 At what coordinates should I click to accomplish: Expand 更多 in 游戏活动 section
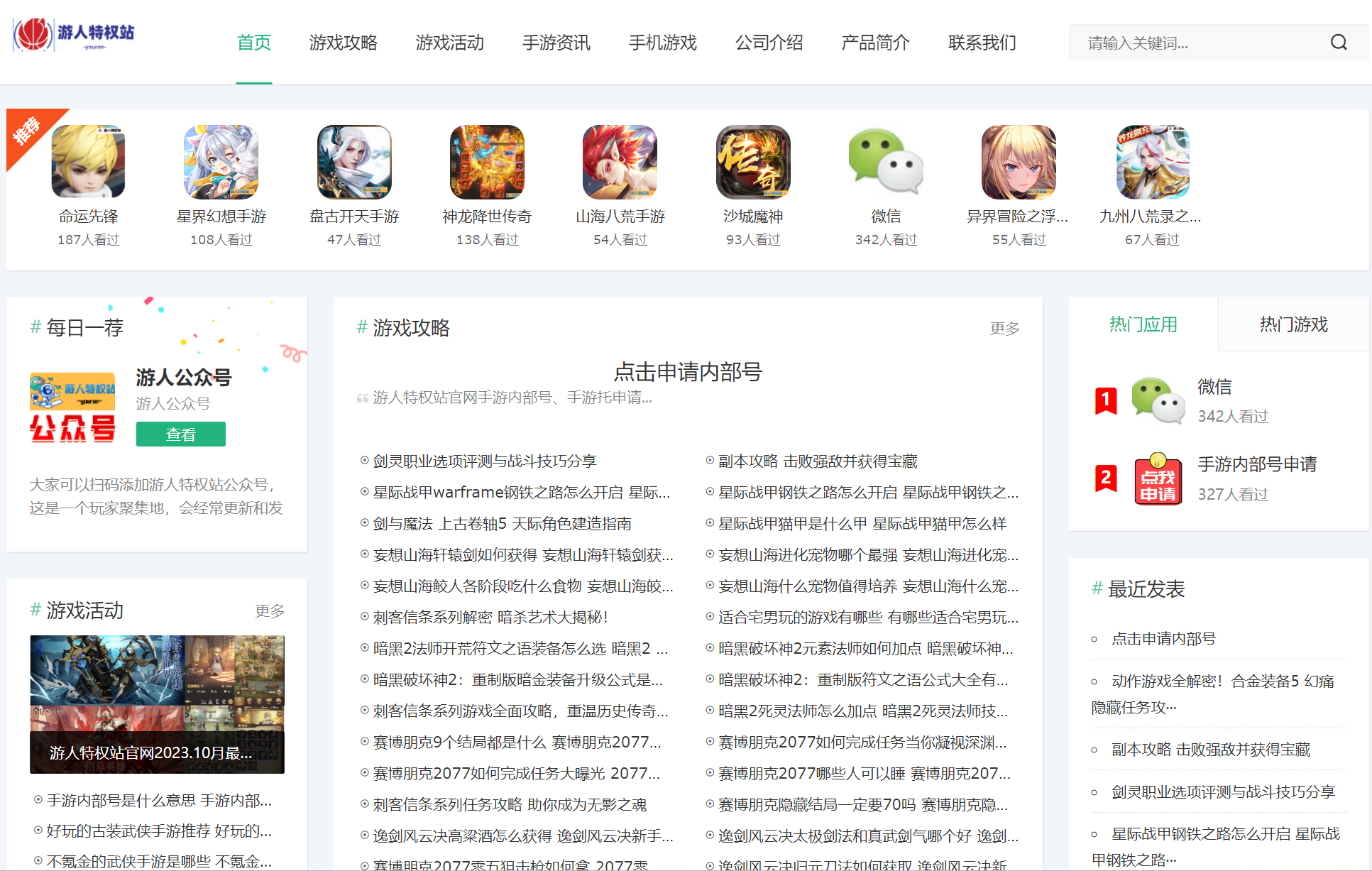[270, 610]
